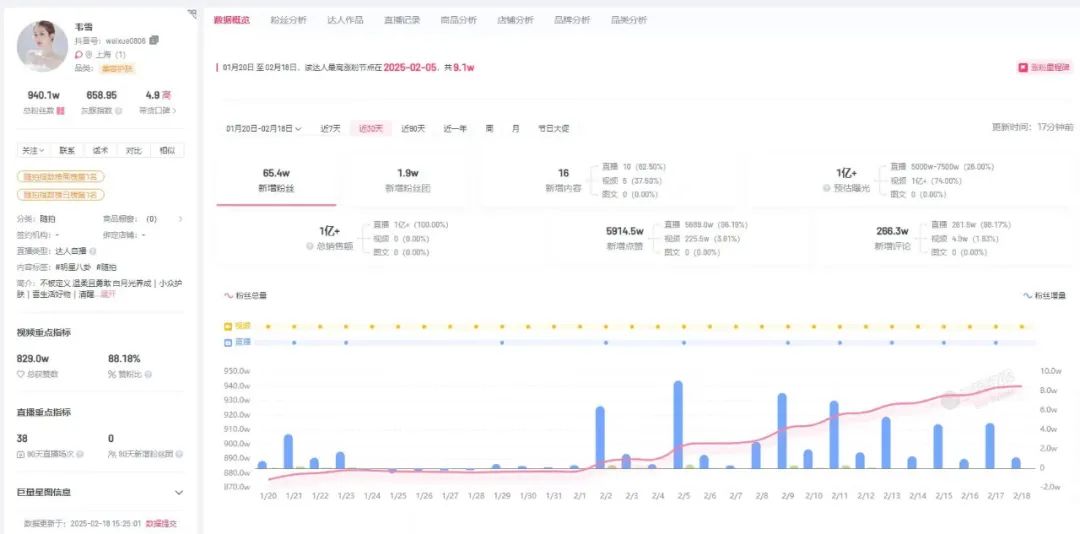Viewport: 1080px width, 534px height.
Task: Select the 近30天 time filter
Action: coord(371,129)
